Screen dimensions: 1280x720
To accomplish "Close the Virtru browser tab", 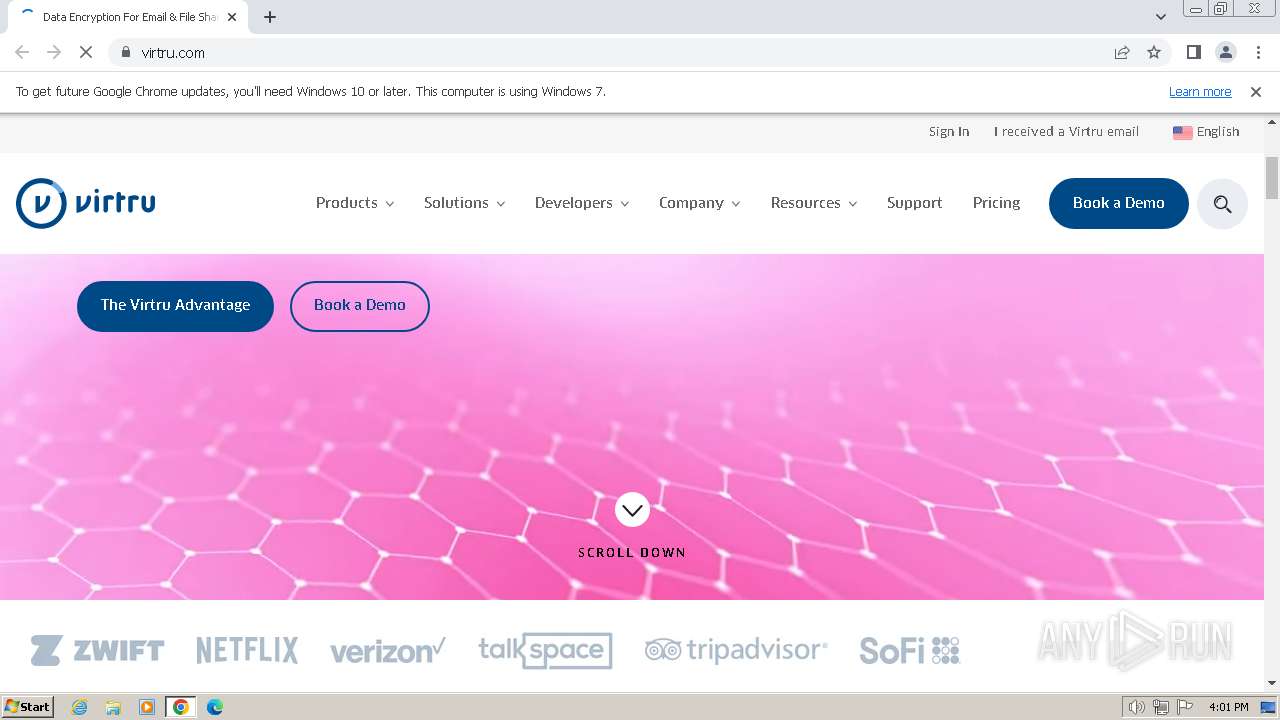I will (x=232, y=17).
